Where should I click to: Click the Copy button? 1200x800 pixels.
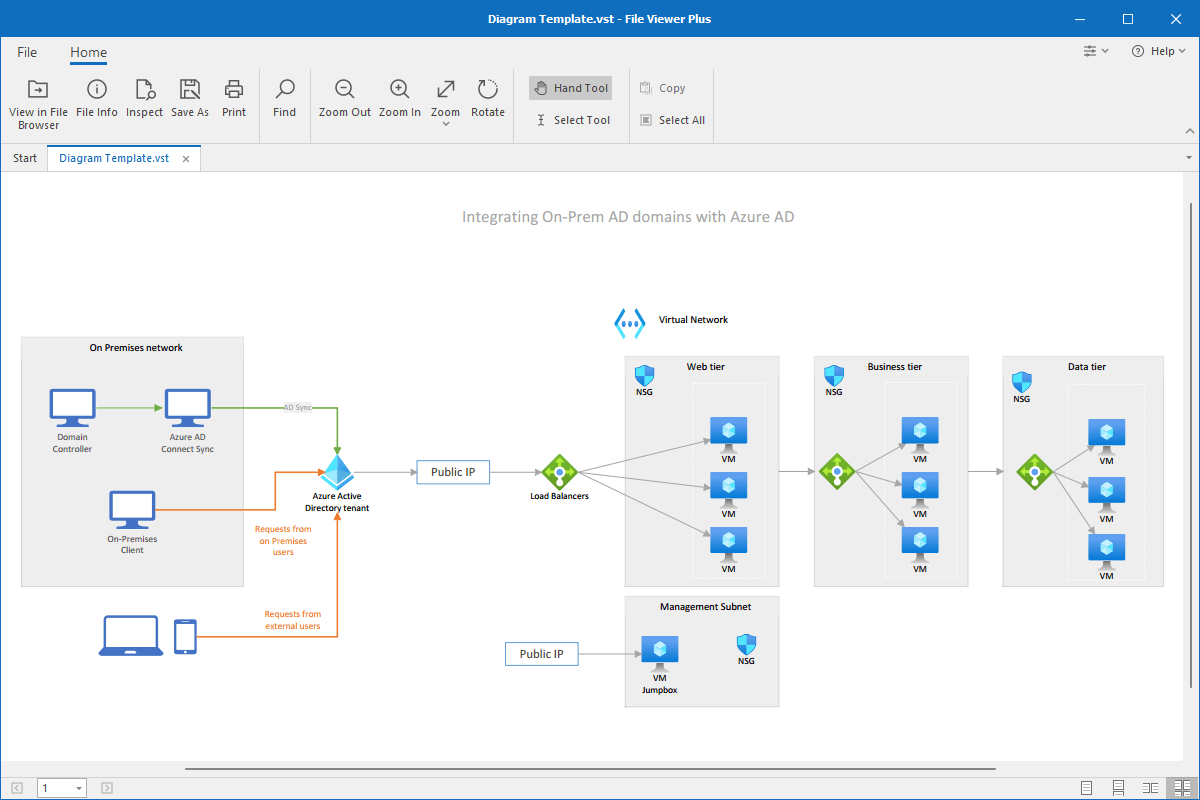tap(662, 88)
